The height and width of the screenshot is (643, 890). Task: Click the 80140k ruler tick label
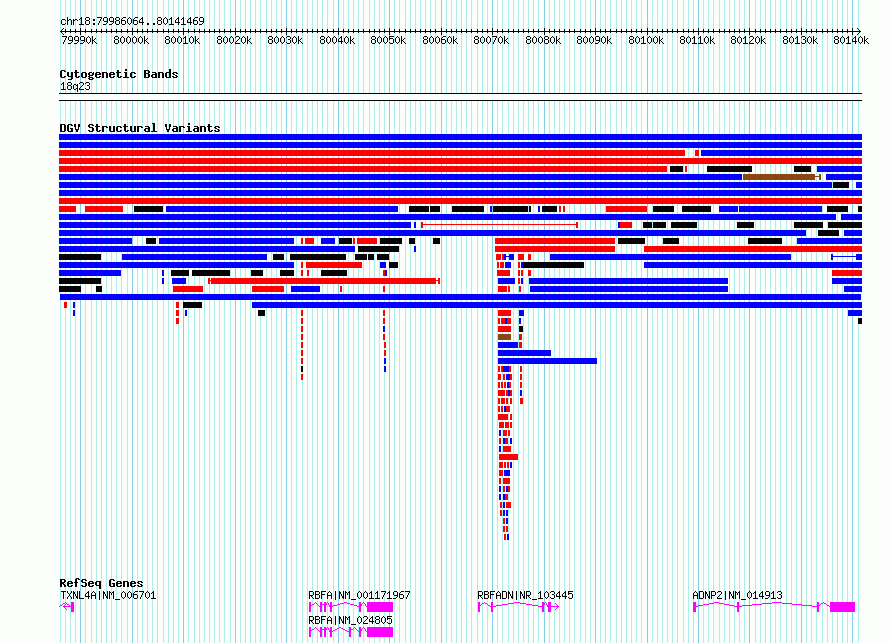click(851, 40)
